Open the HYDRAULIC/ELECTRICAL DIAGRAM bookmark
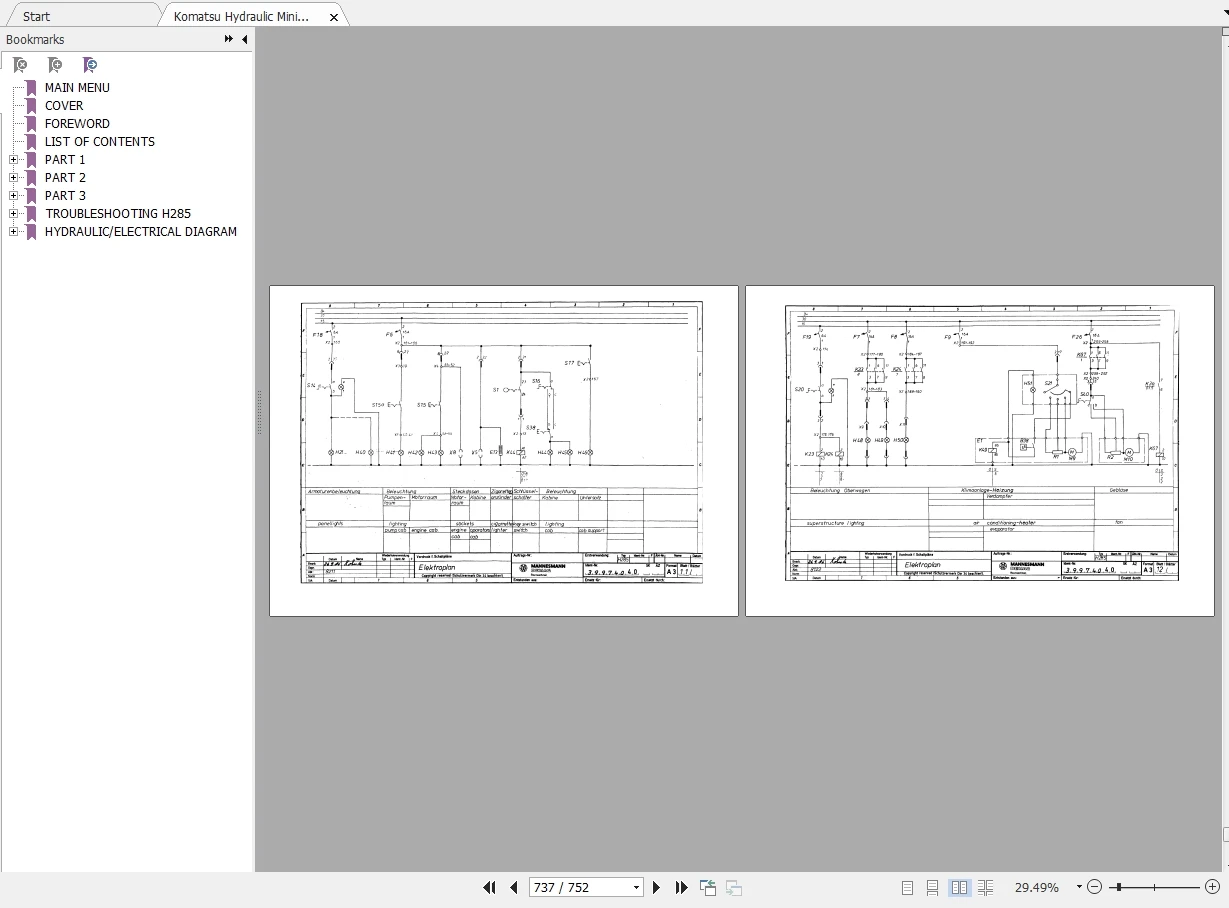 pyautogui.click(x=141, y=232)
